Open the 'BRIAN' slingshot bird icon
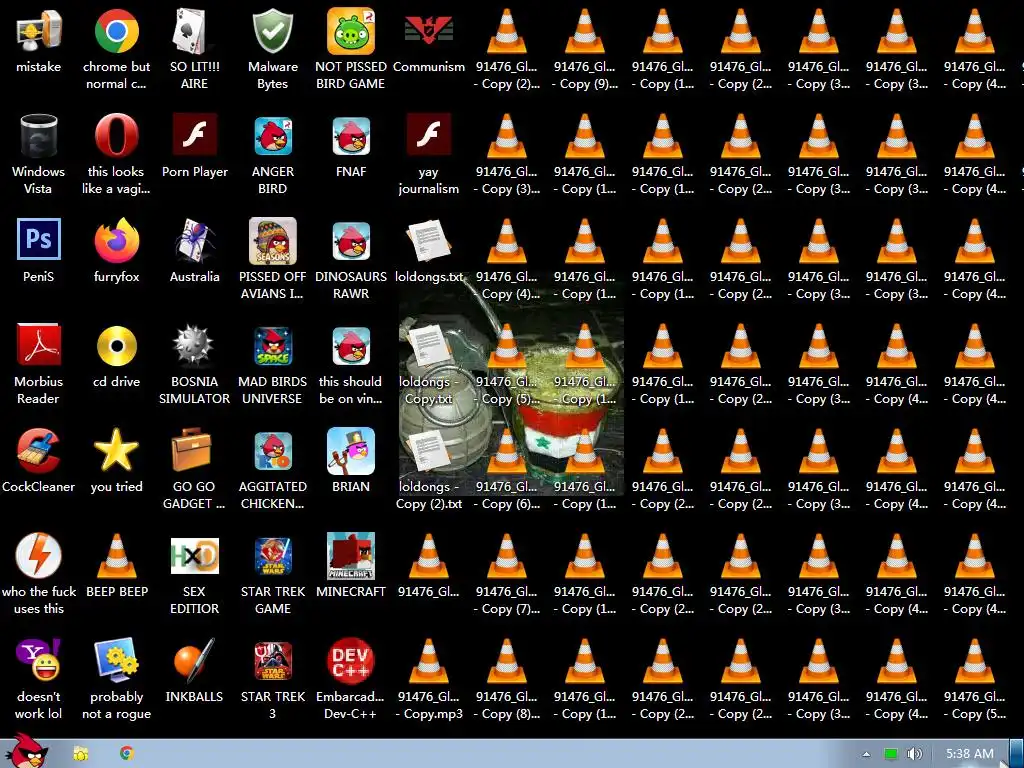Viewport: 1024px width, 768px height. click(351, 451)
